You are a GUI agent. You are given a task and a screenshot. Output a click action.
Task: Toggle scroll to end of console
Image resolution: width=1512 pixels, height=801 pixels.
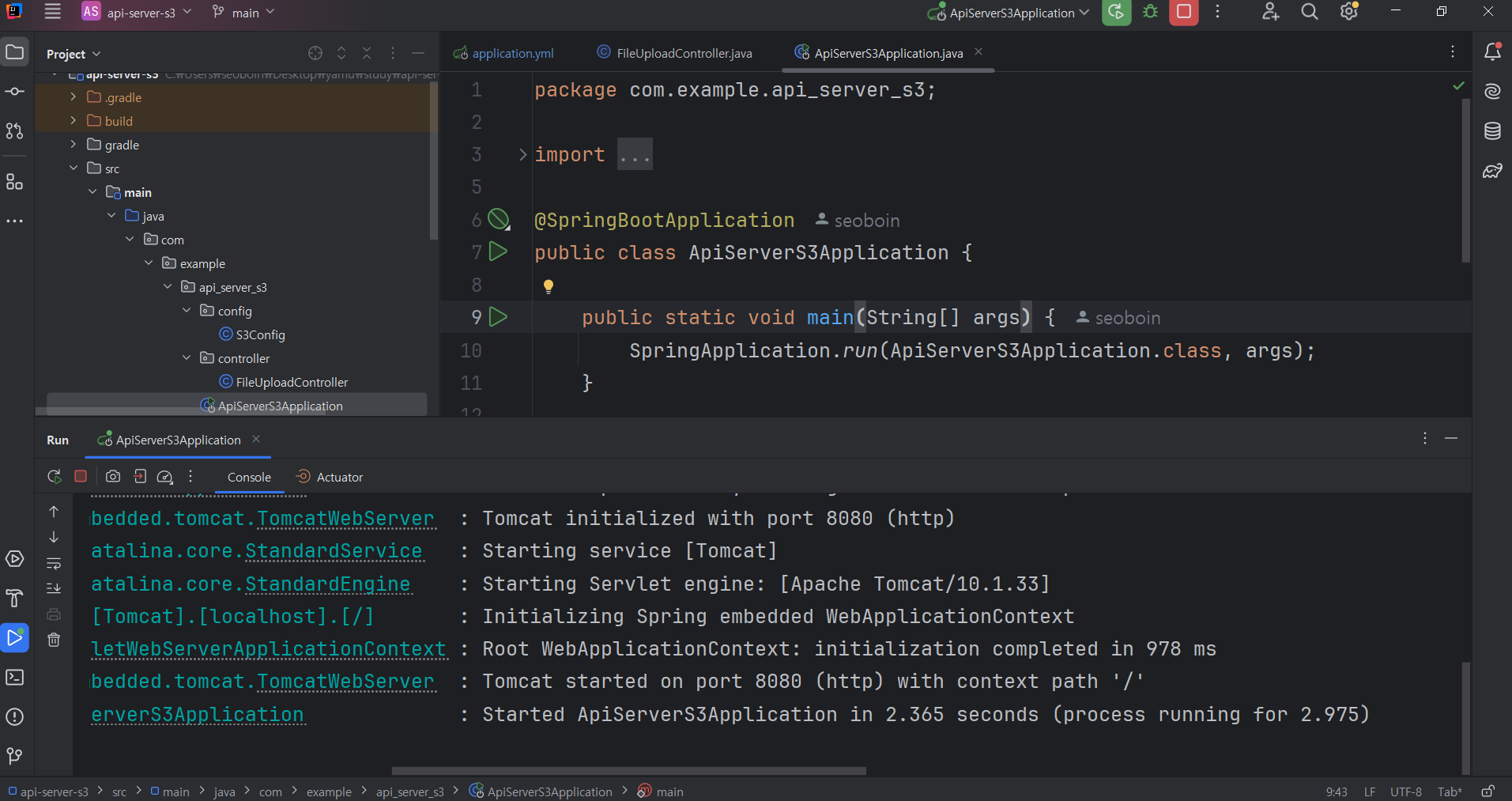click(54, 588)
